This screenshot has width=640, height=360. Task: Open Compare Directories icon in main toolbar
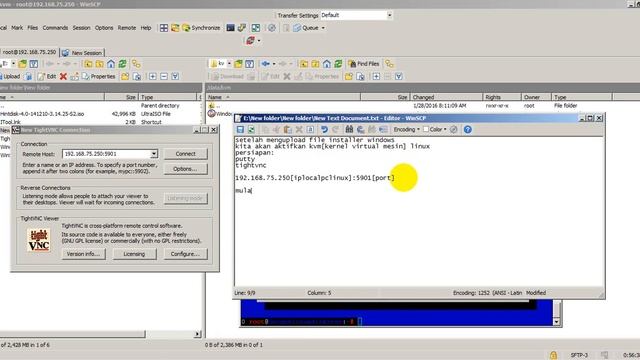(164, 28)
